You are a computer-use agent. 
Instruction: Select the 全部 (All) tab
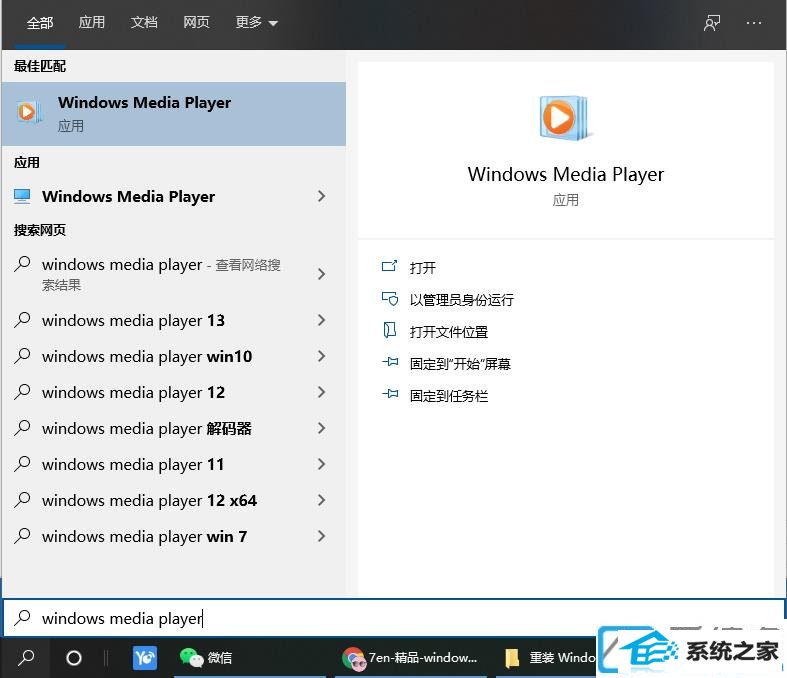coord(40,23)
